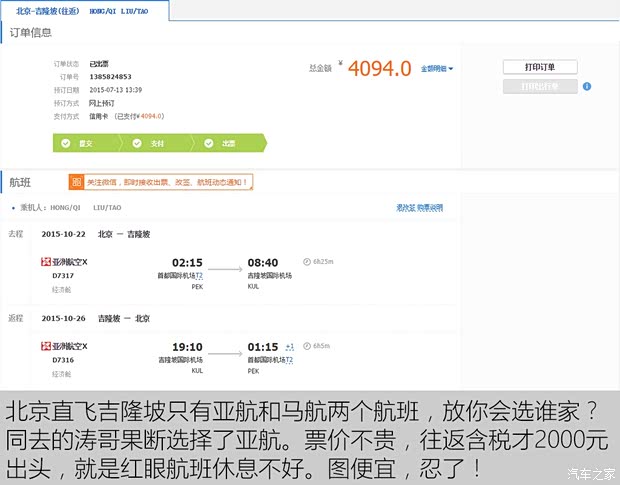Click the T2 terminal link under 01:15 arrival
620x485 pixels.
pyautogui.click(x=289, y=360)
